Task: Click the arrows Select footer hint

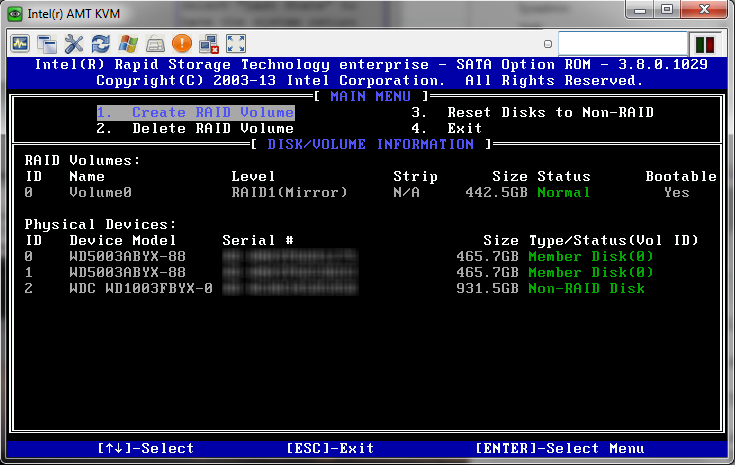Action: tap(146, 449)
